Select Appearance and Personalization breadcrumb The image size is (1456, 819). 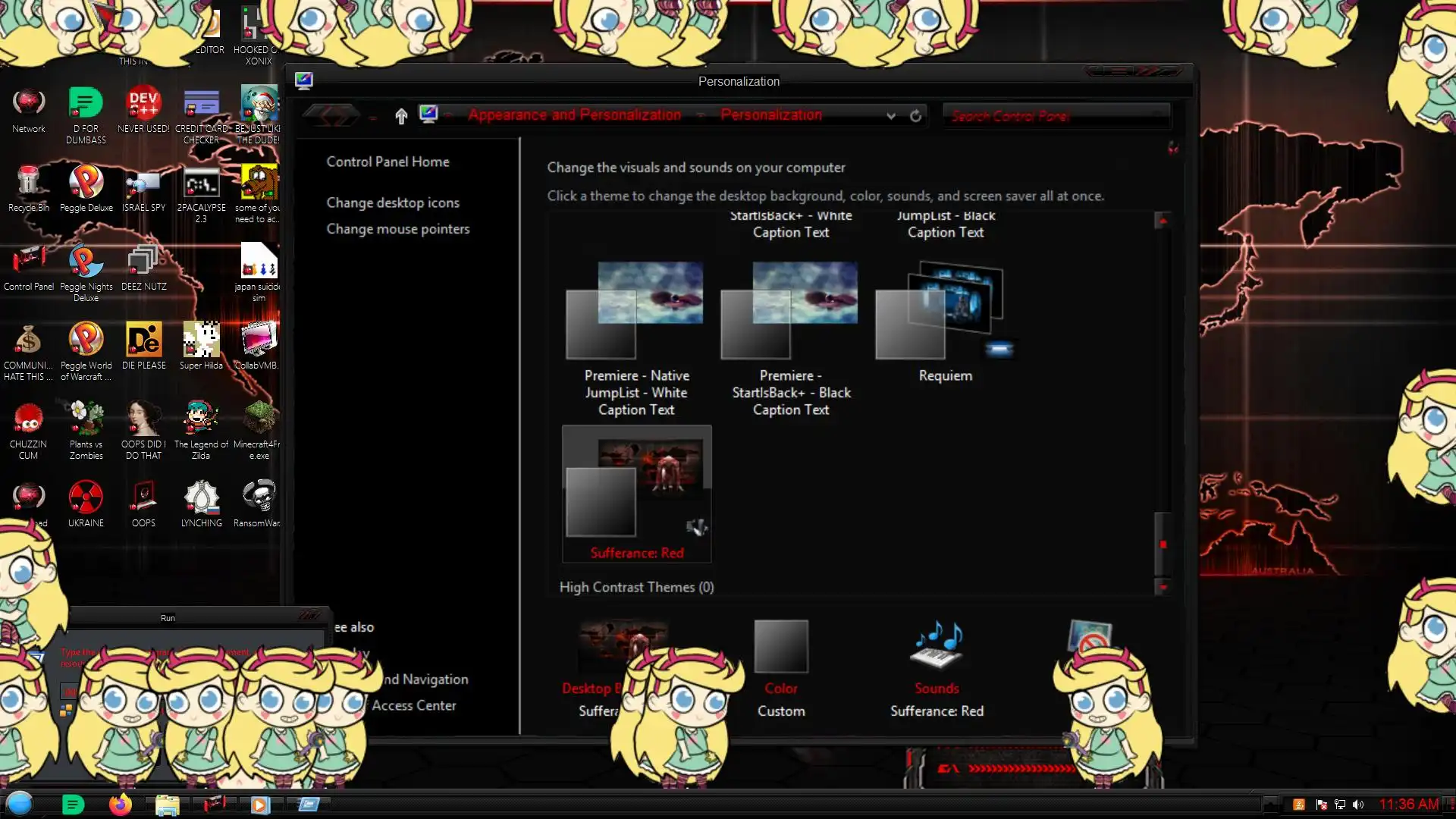pyautogui.click(x=574, y=115)
